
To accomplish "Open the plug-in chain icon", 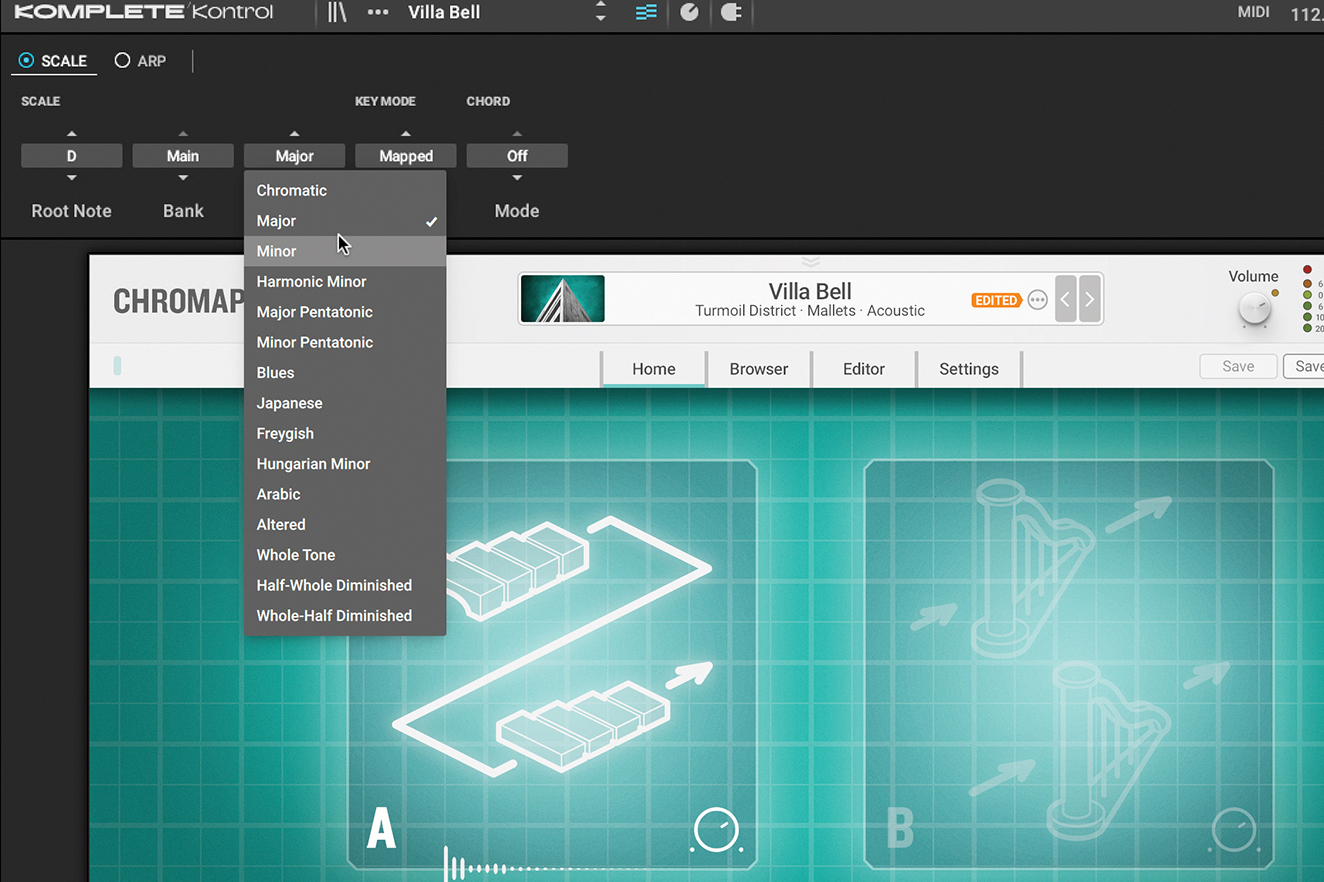I will (731, 12).
